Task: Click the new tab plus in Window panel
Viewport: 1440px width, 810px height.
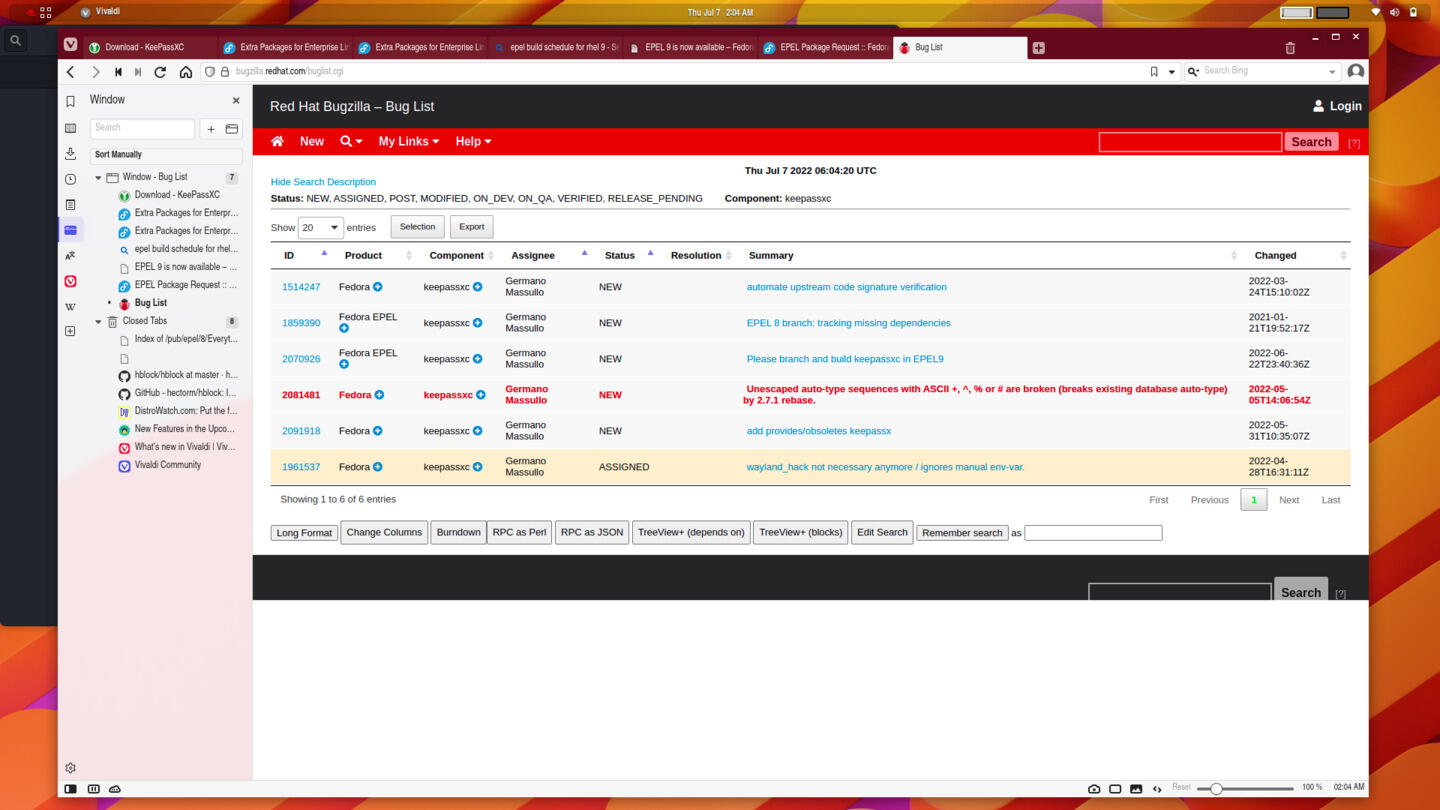Action: coord(211,129)
